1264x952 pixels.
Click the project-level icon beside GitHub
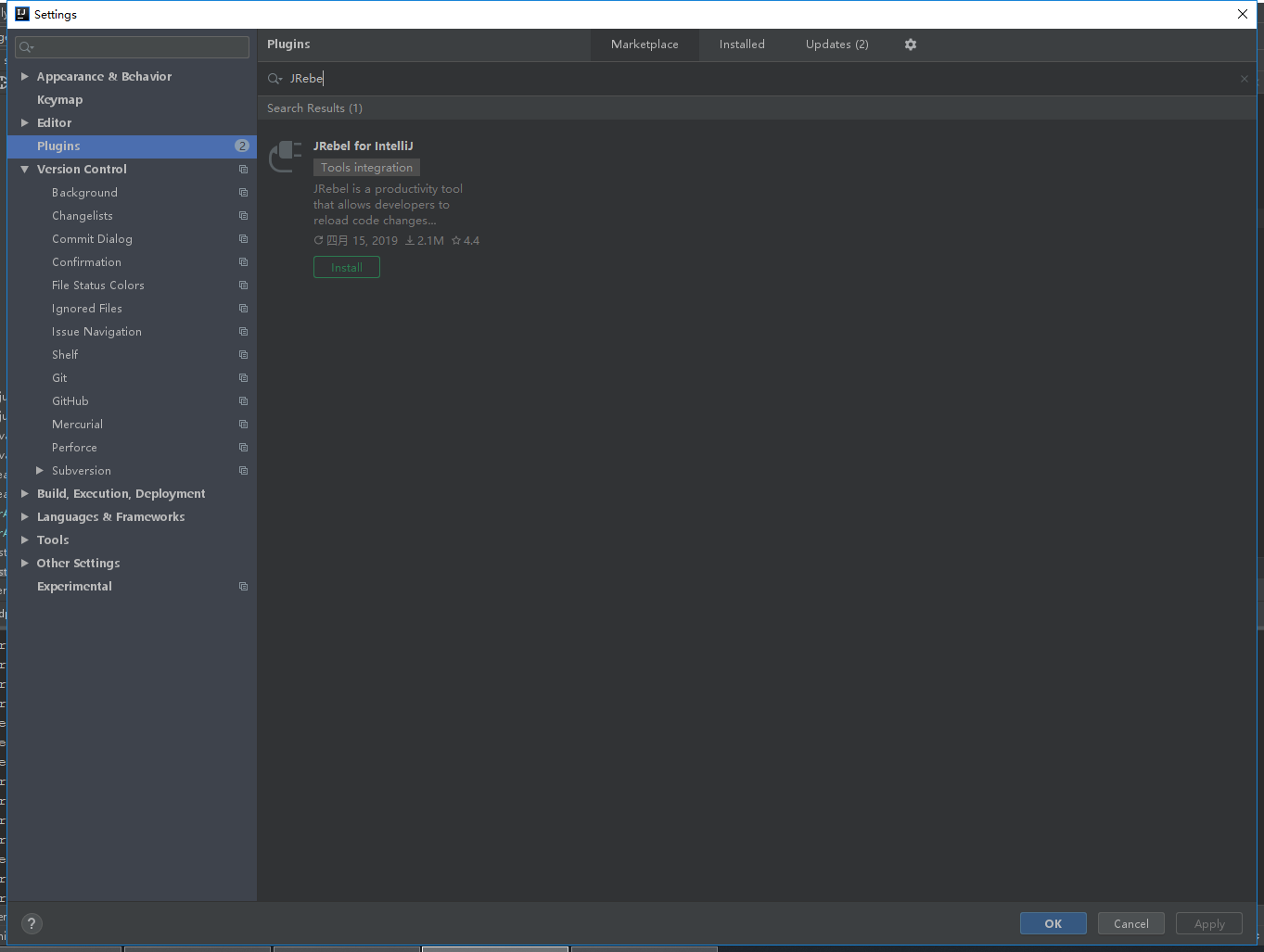pyautogui.click(x=243, y=401)
